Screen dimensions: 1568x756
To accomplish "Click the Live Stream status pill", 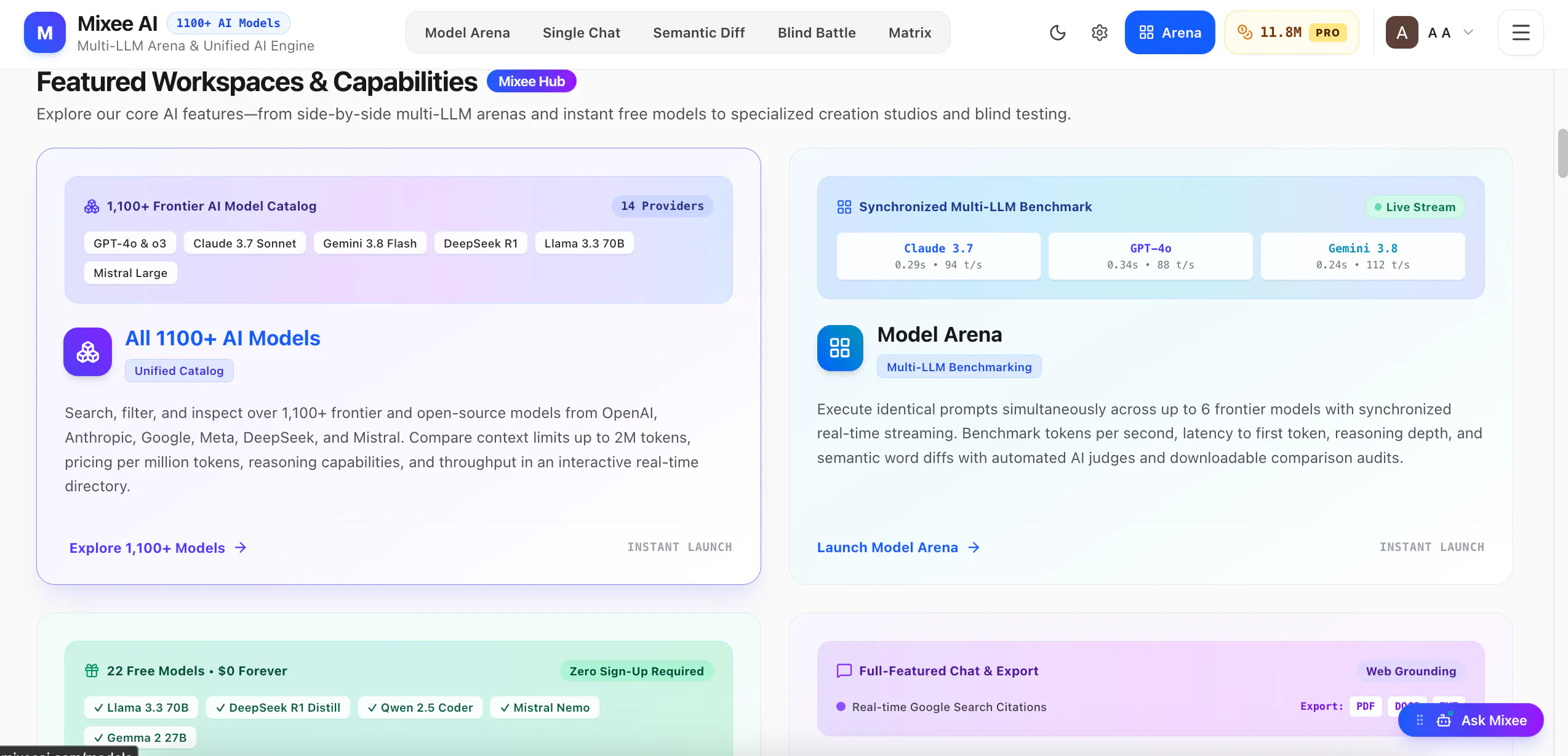I will (1415, 207).
